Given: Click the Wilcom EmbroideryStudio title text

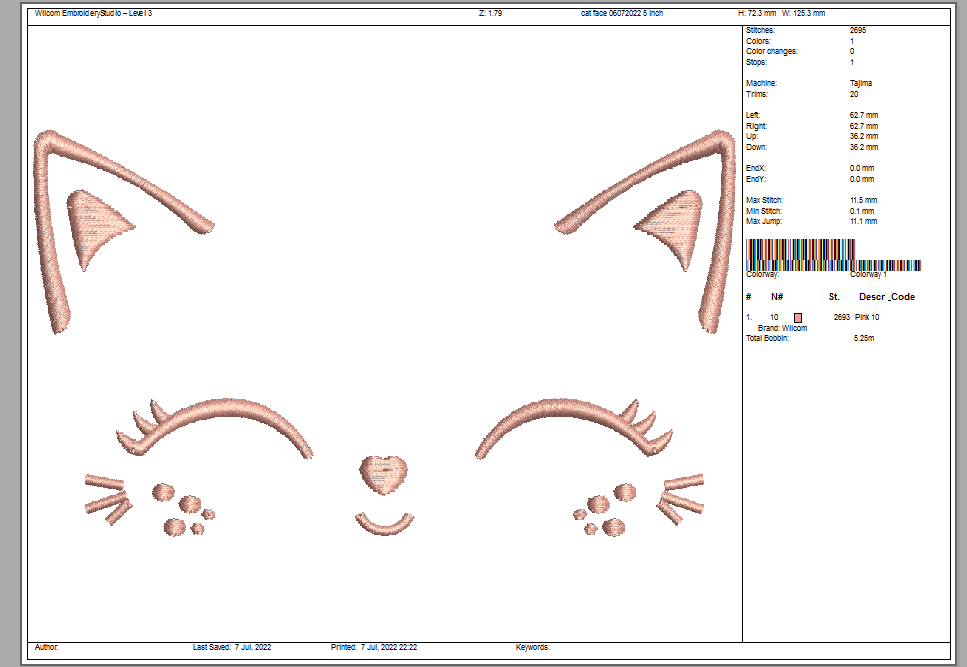Looking at the screenshot, I should (x=94, y=14).
